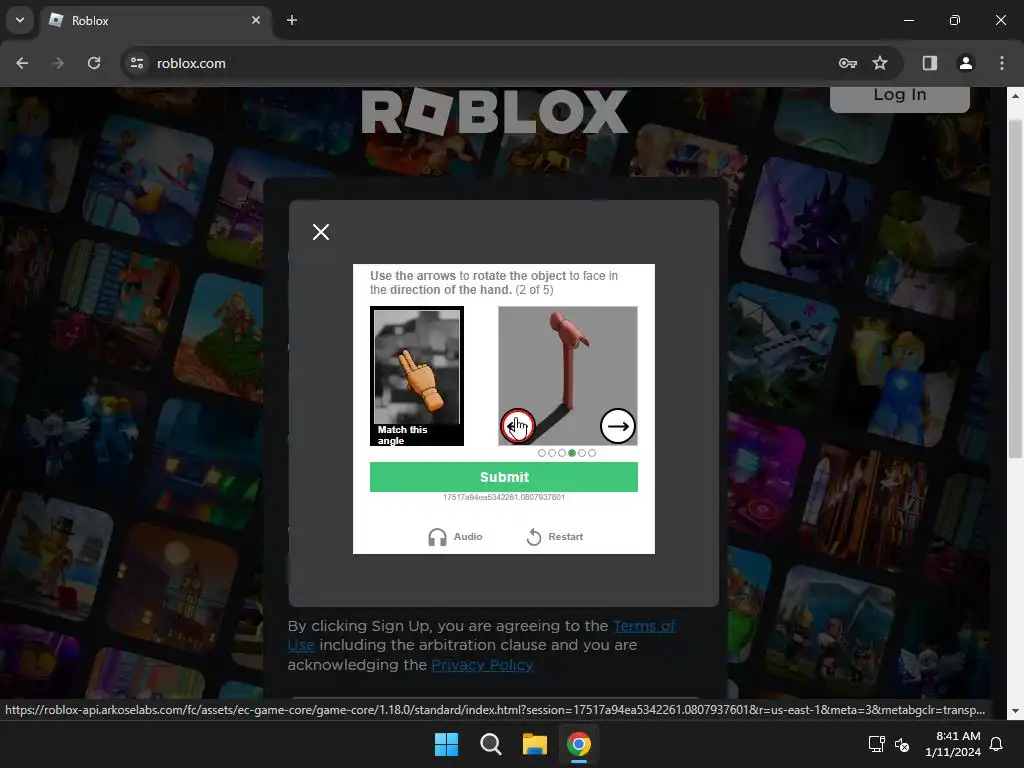Select the highlighted green progress dot
Image resolution: width=1024 pixels, height=768 pixels.
pyautogui.click(x=572, y=453)
